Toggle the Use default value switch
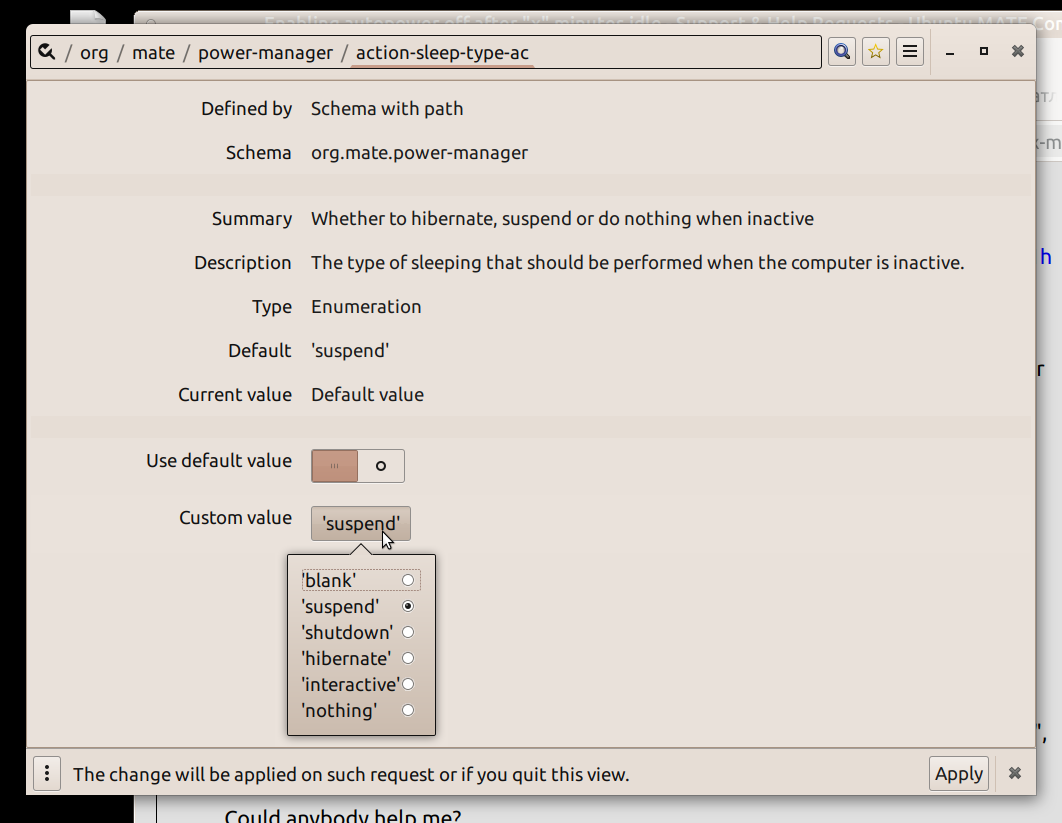The width and height of the screenshot is (1062, 823). point(358,466)
